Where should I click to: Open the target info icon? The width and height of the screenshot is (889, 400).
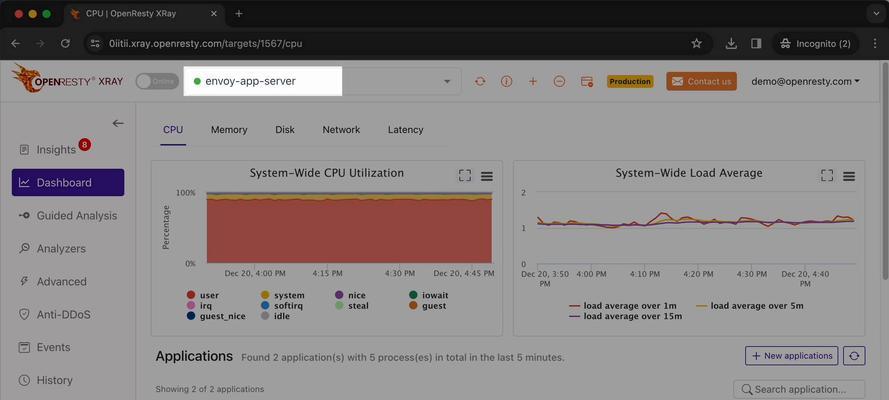tap(506, 82)
